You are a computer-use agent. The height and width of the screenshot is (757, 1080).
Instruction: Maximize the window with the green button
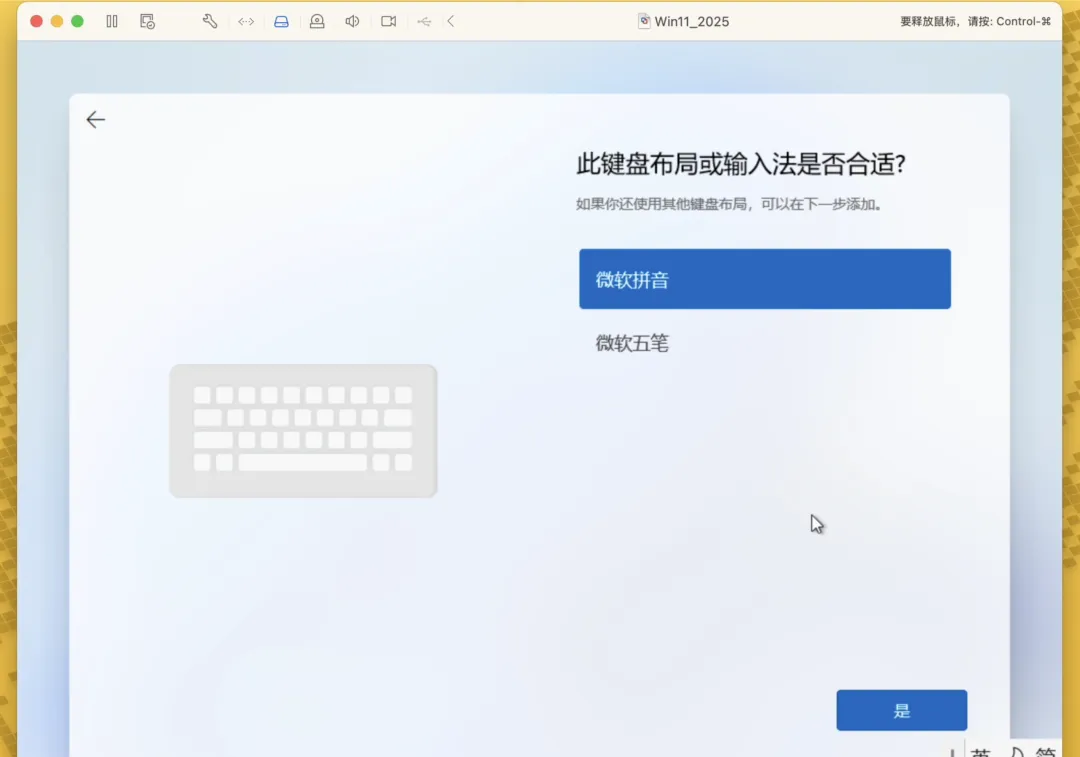(77, 21)
